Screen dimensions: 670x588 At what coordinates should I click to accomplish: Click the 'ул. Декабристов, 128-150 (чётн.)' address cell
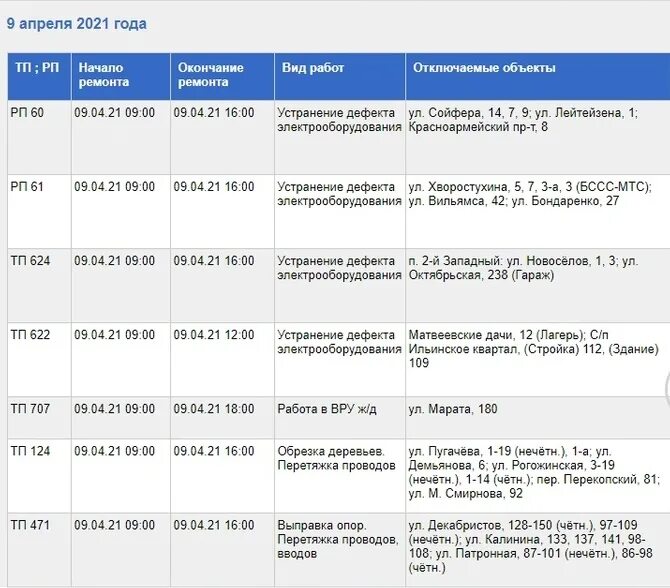click(538, 550)
